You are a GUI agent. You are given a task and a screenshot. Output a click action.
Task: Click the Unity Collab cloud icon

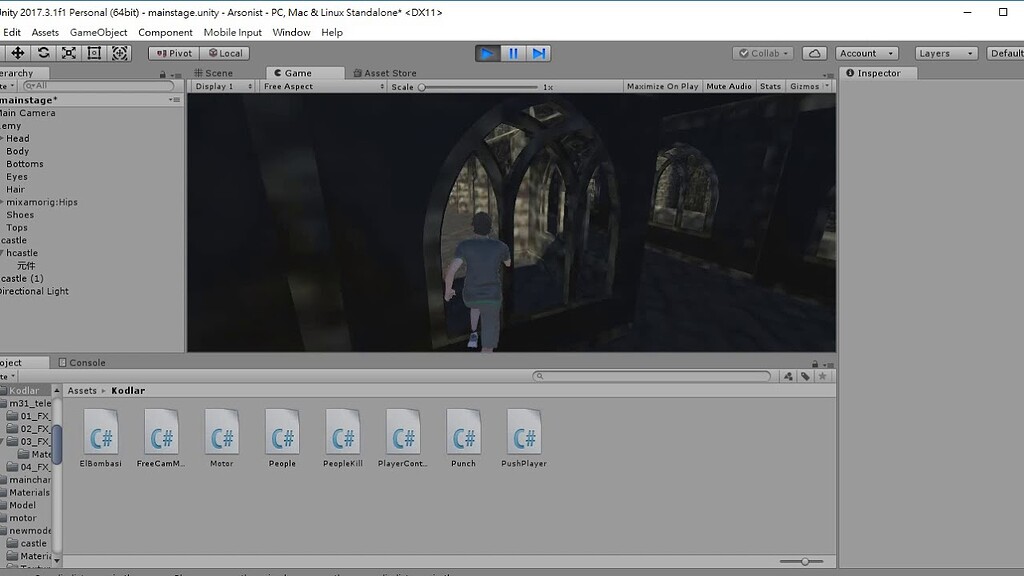[813, 53]
